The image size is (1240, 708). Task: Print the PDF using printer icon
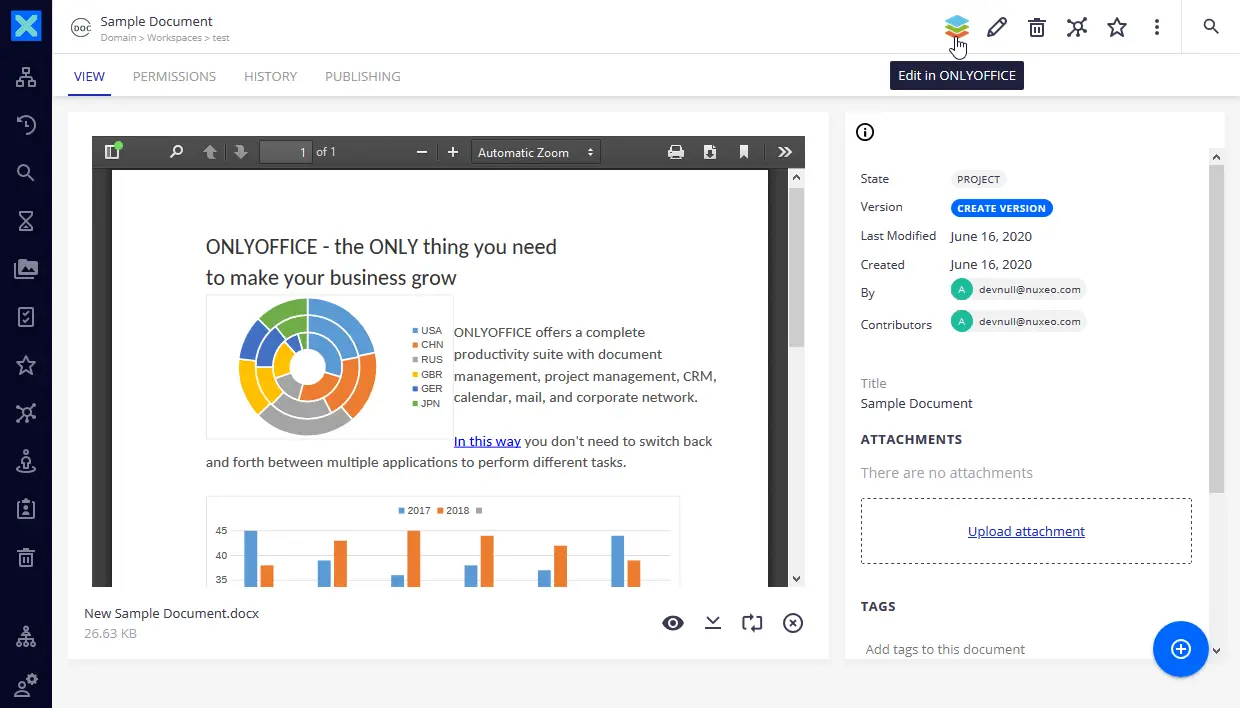click(x=676, y=152)
